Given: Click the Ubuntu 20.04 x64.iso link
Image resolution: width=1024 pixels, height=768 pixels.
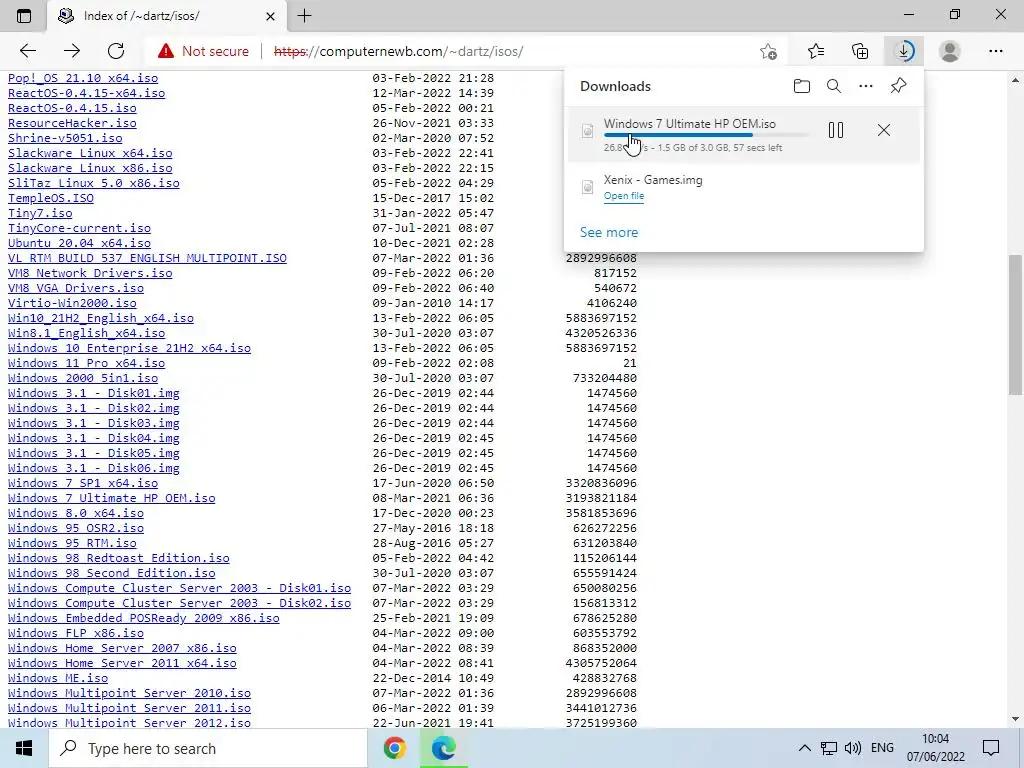Looking at the screenshot, I should [x=79, y=243].
